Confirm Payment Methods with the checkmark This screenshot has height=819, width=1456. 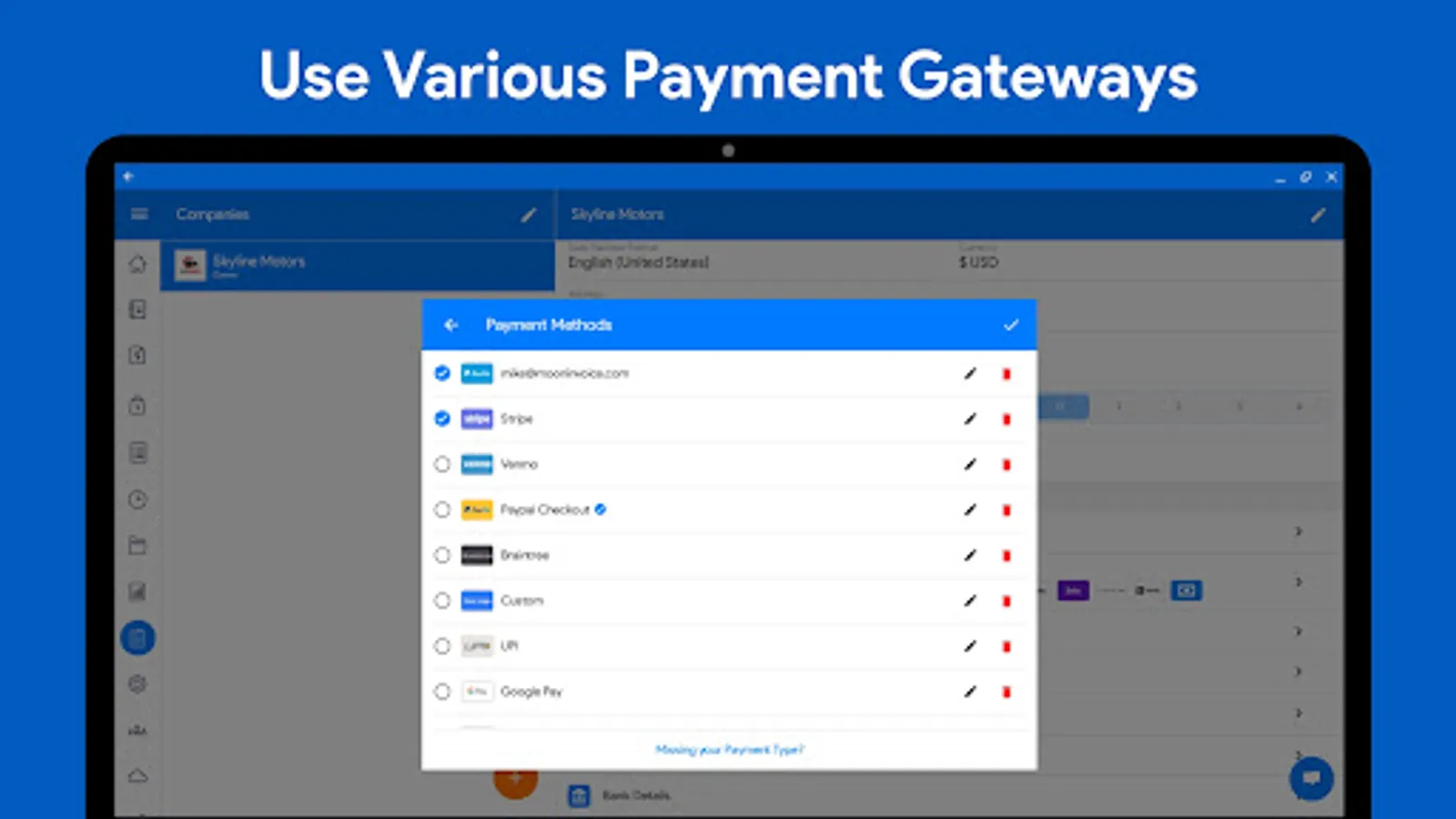click(1011, 325)
